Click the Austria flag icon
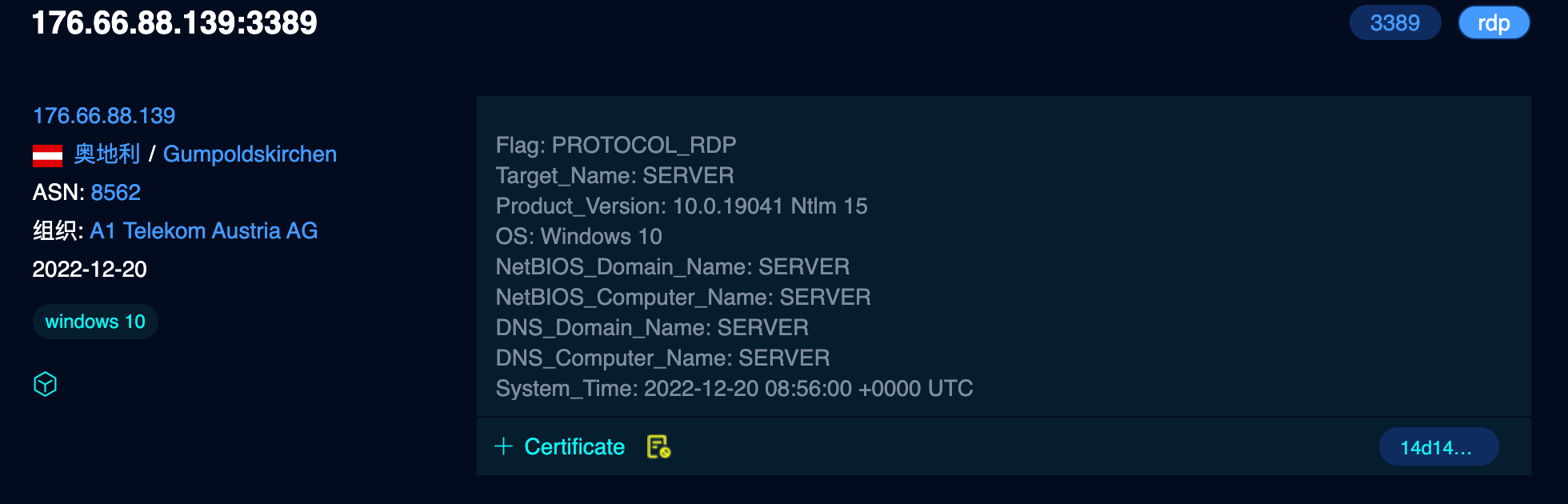The width and height of the screenshot is (1568, 504). pos(47,155)
